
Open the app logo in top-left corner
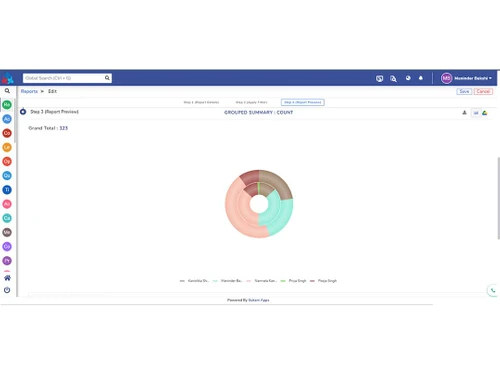coord(8,78)
